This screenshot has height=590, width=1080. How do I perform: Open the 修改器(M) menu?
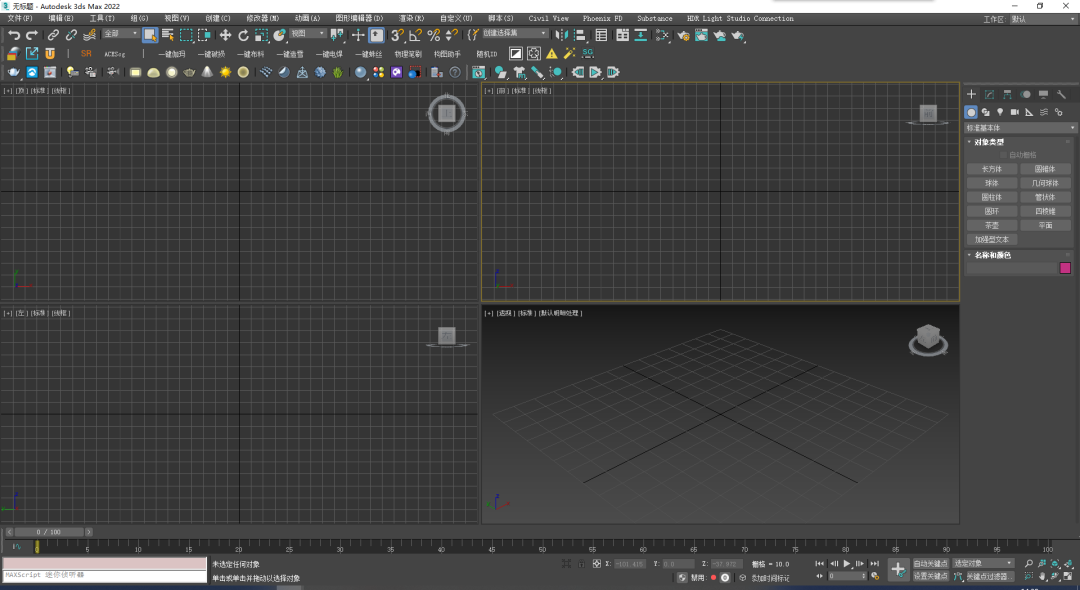point(262,18)
